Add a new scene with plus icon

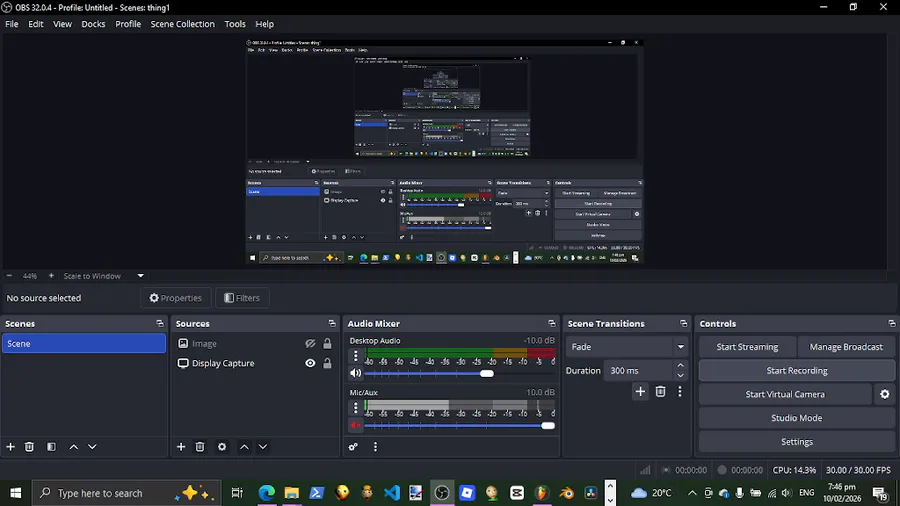tap(10, 446)
